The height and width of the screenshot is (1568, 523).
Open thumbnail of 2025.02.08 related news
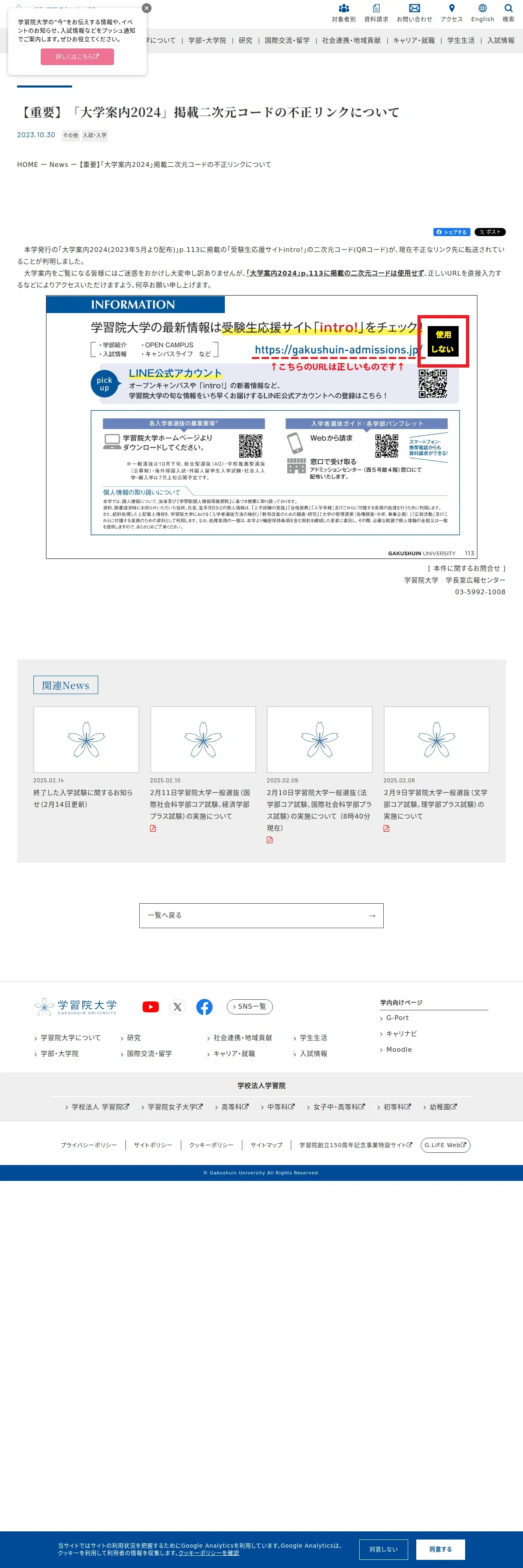pyautogui.click(x=437, y=740)
